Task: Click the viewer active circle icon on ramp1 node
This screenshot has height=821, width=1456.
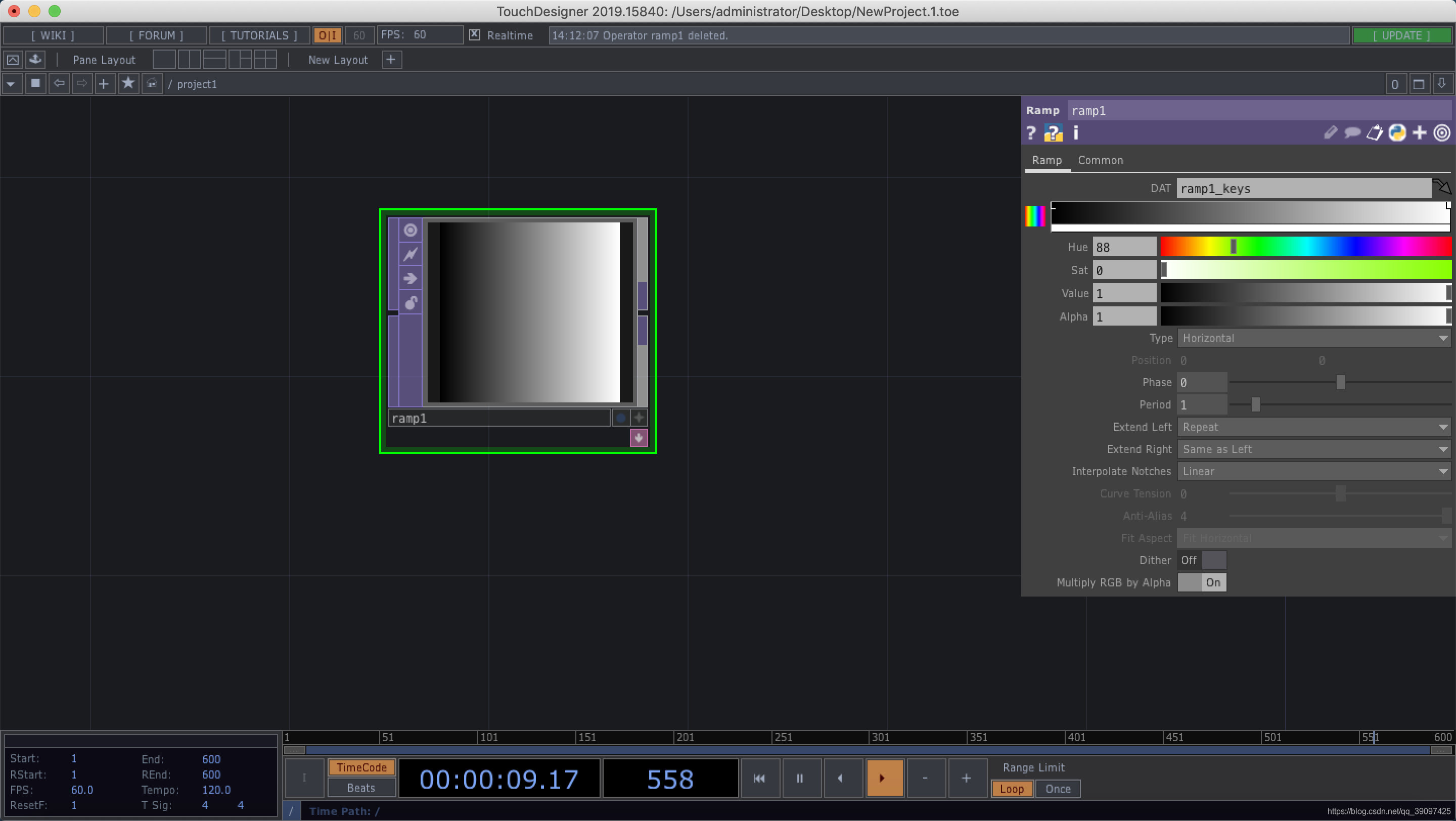Action: click(x=411, y=231)
